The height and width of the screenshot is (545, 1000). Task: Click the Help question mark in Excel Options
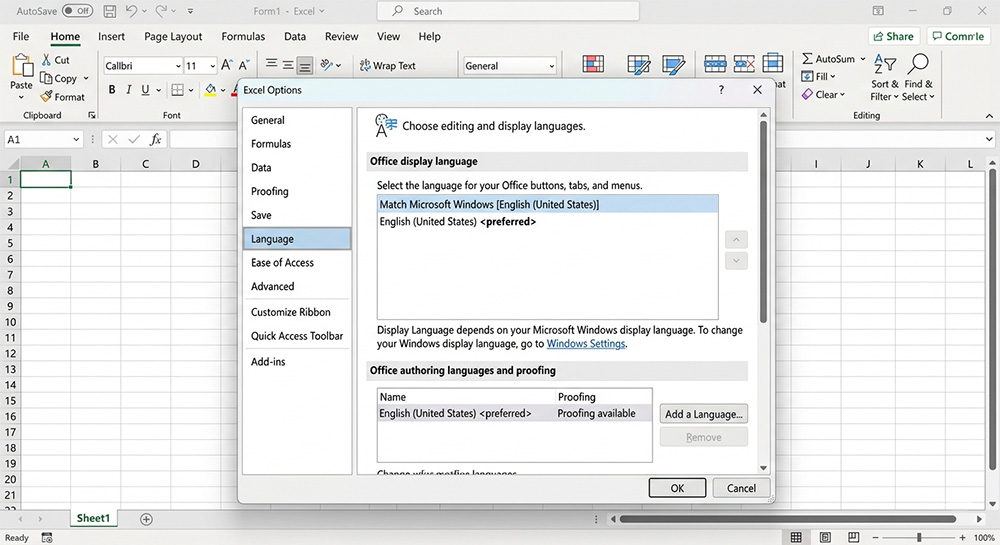(721, 90)
